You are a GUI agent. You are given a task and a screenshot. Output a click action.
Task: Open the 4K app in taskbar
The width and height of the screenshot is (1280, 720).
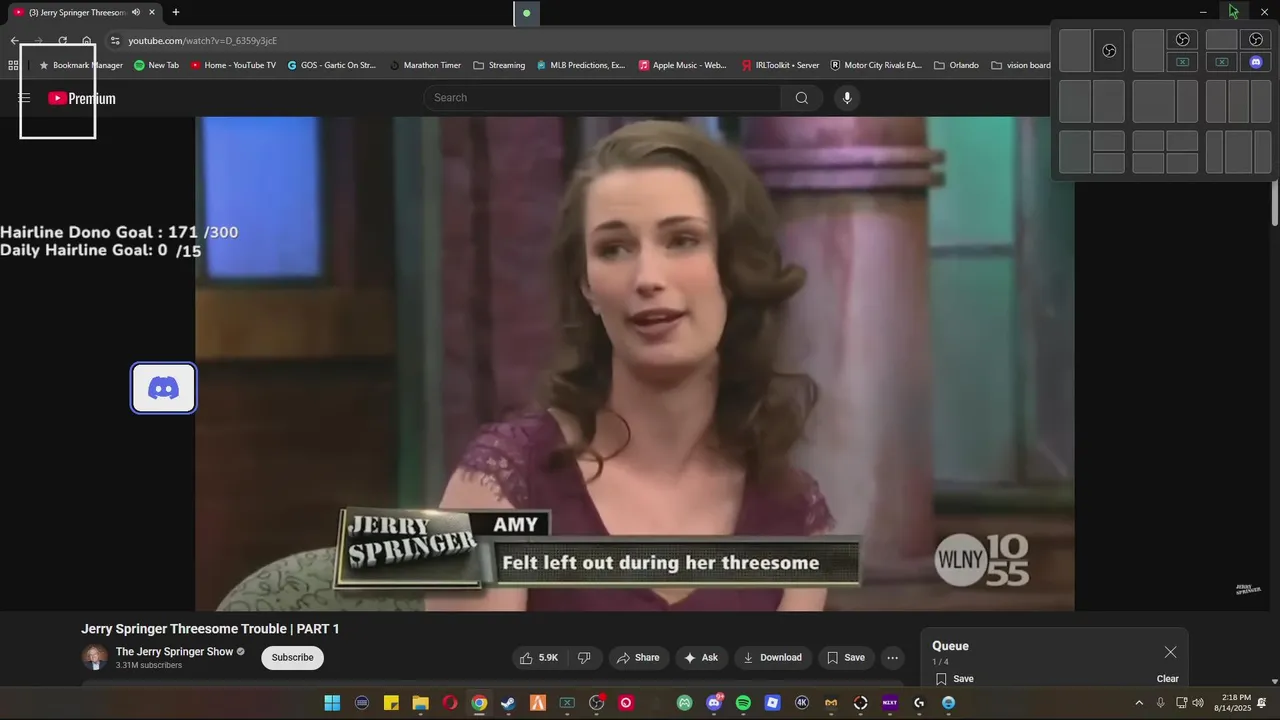802,703
